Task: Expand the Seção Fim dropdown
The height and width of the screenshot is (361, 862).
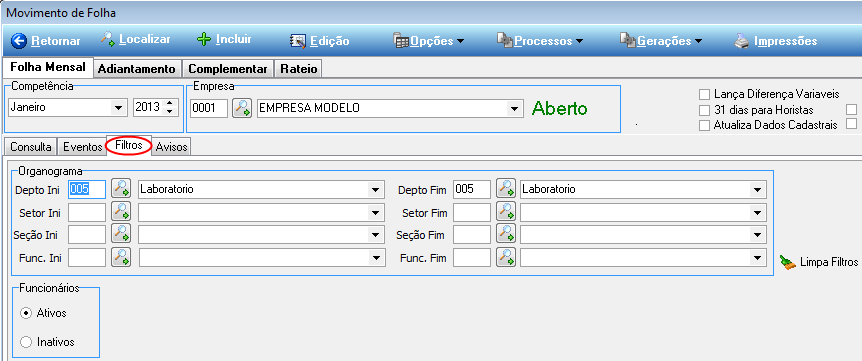Action: point(758,235)
